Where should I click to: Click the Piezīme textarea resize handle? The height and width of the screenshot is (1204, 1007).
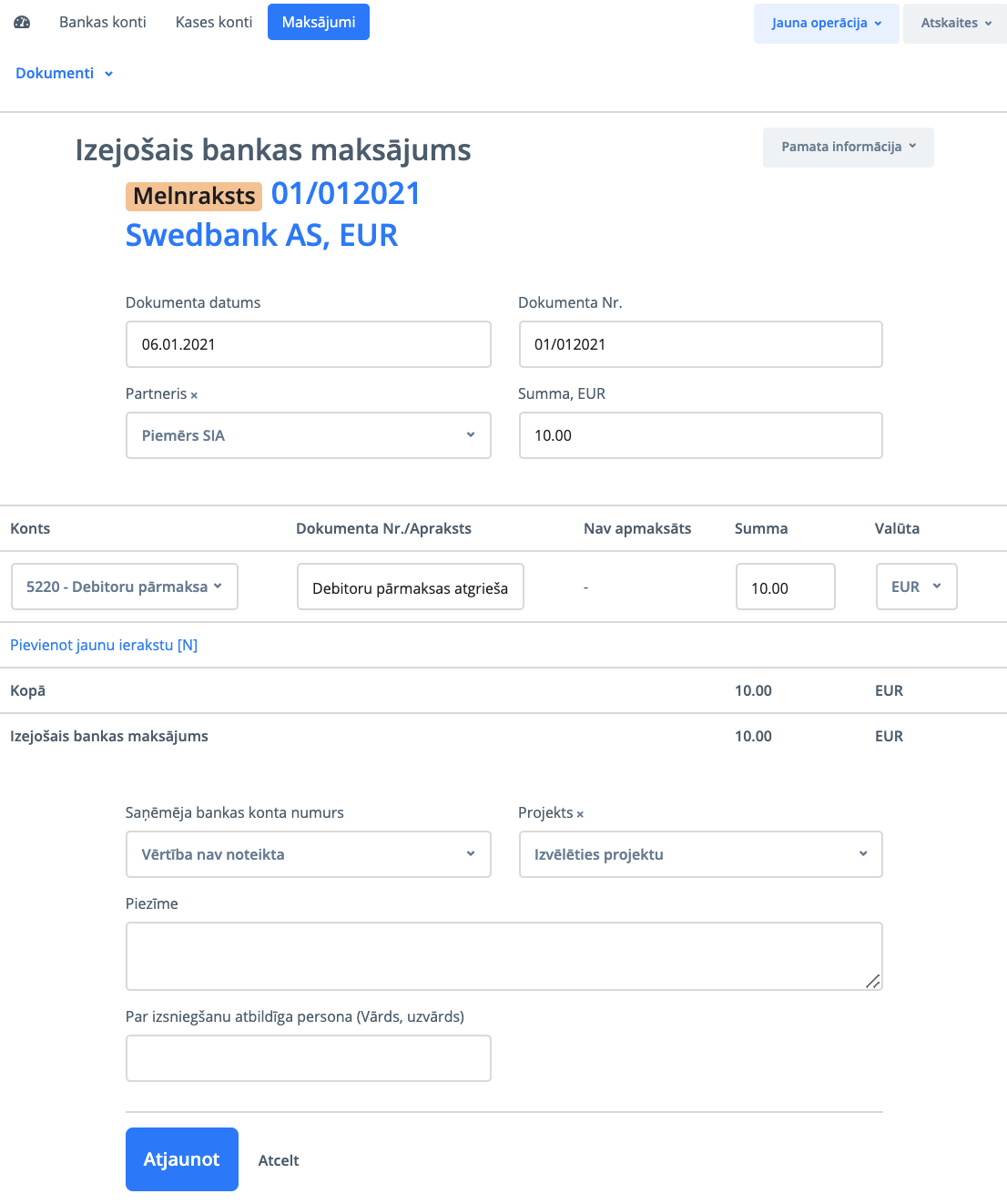[872, 980]
